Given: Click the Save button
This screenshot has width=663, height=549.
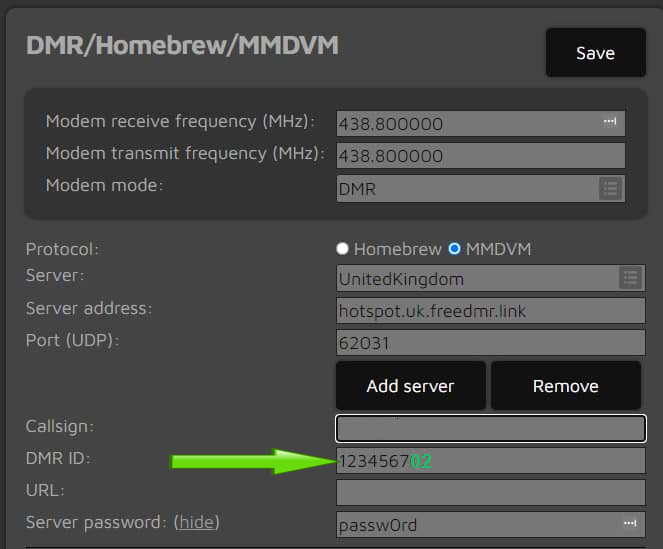Looking at the screenshot, I should click(x=595, y=52).
